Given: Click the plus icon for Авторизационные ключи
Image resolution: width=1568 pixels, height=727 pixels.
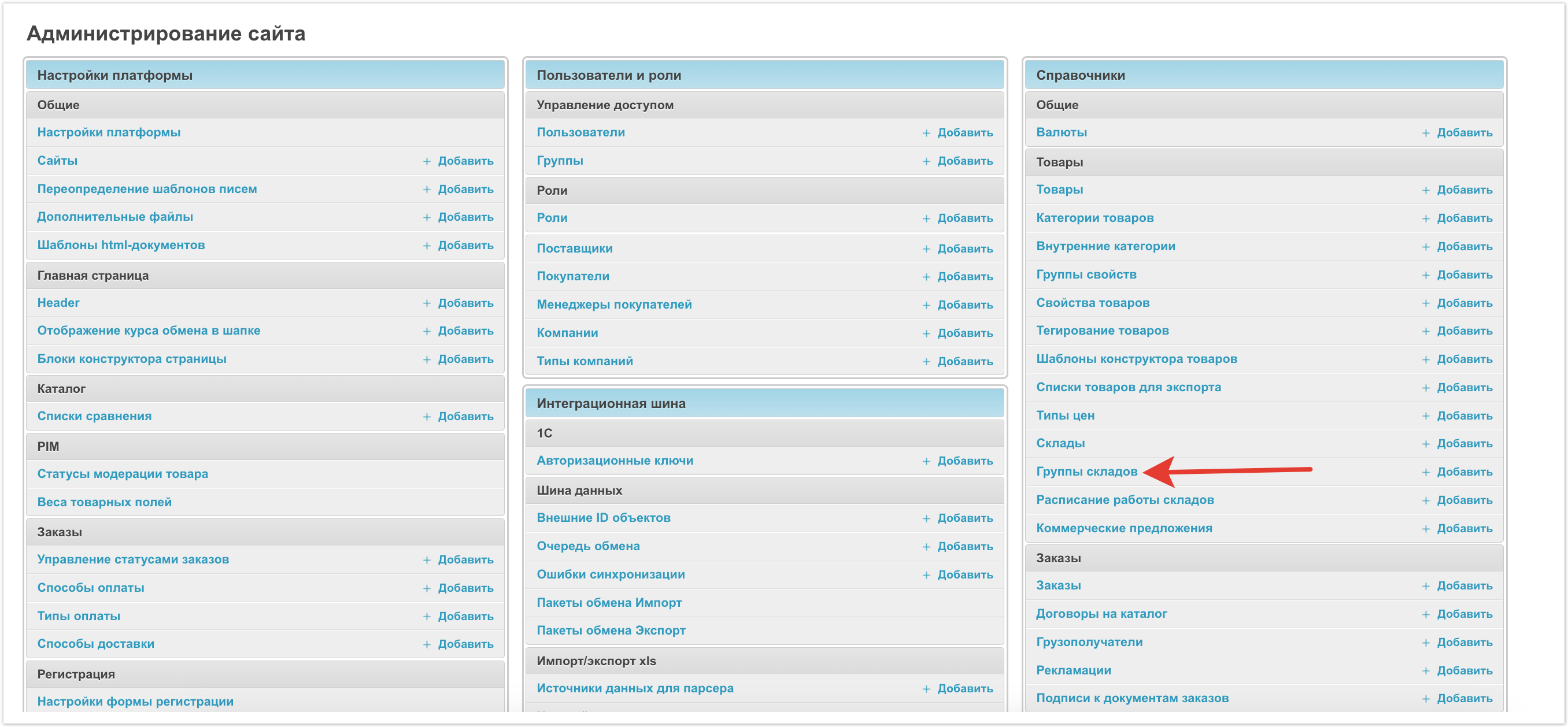Looking at the screenshot, I should click(926, 461).
